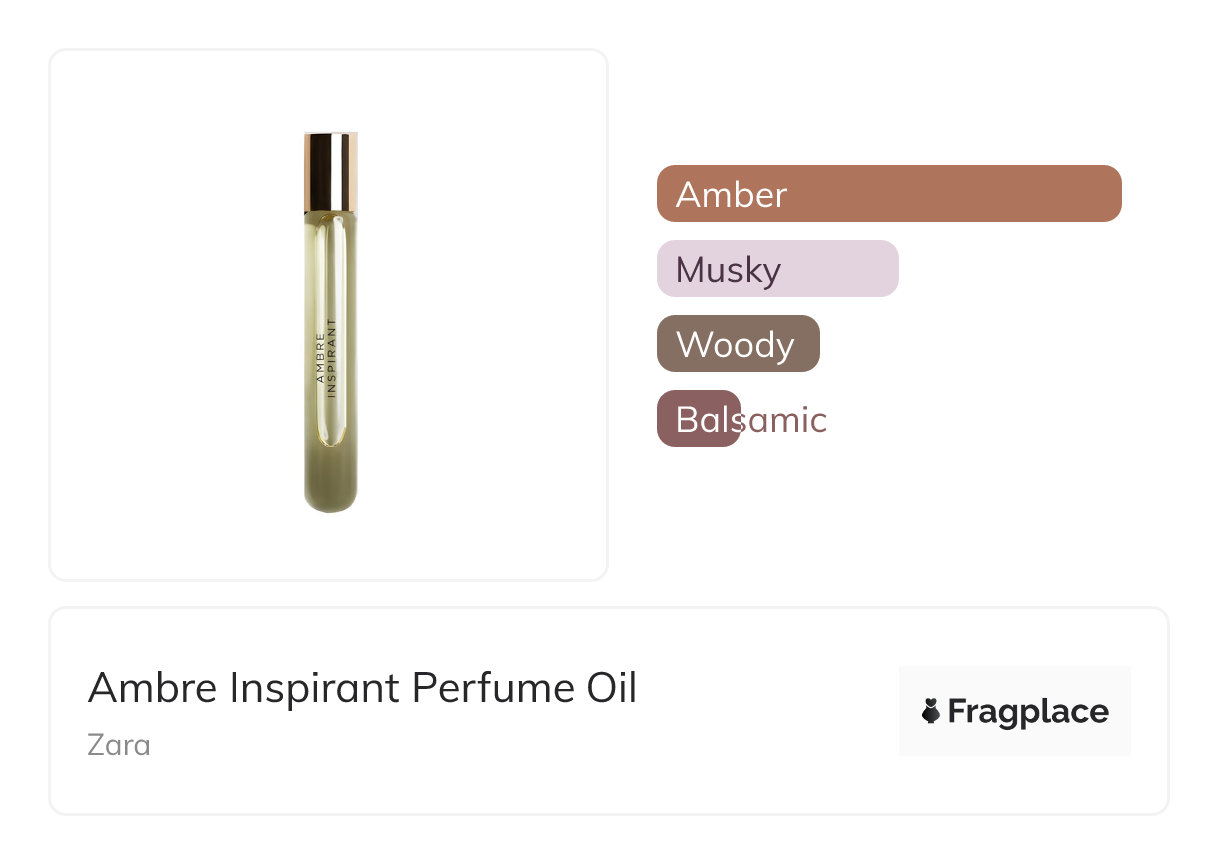Click the Fragplace wordmark text

[1028, 711]
